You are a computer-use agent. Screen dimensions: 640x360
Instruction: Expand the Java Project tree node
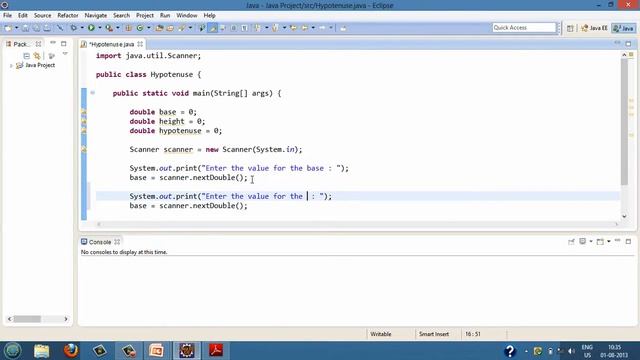click(x=11, y=65)
